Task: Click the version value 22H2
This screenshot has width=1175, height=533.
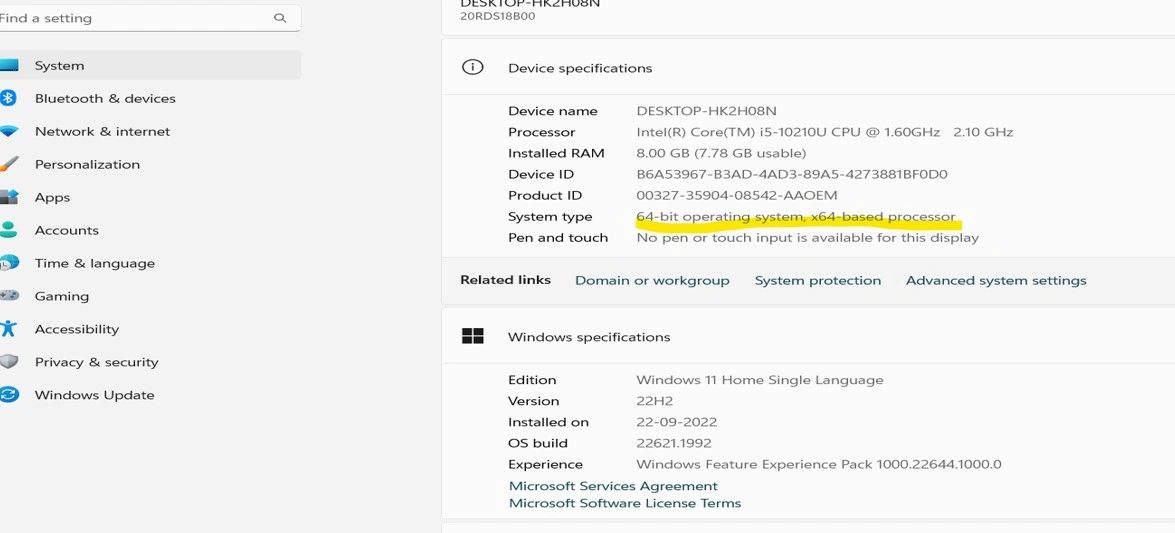Action: (x=654, y=401)
